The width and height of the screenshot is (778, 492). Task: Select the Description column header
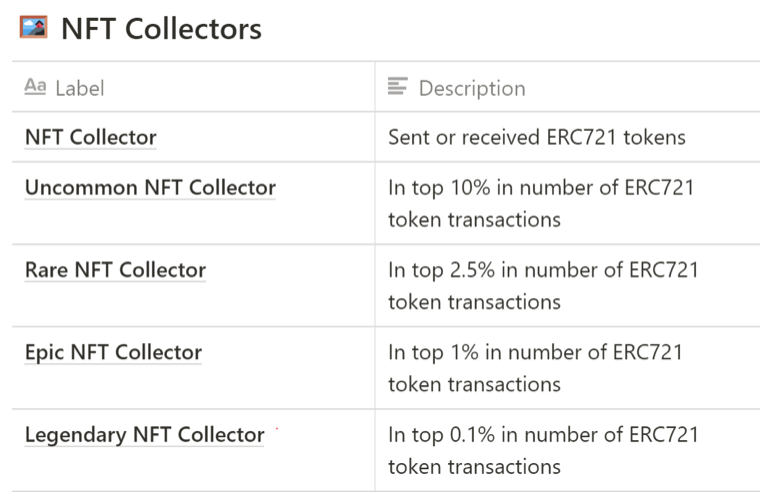tap(568, 87)
